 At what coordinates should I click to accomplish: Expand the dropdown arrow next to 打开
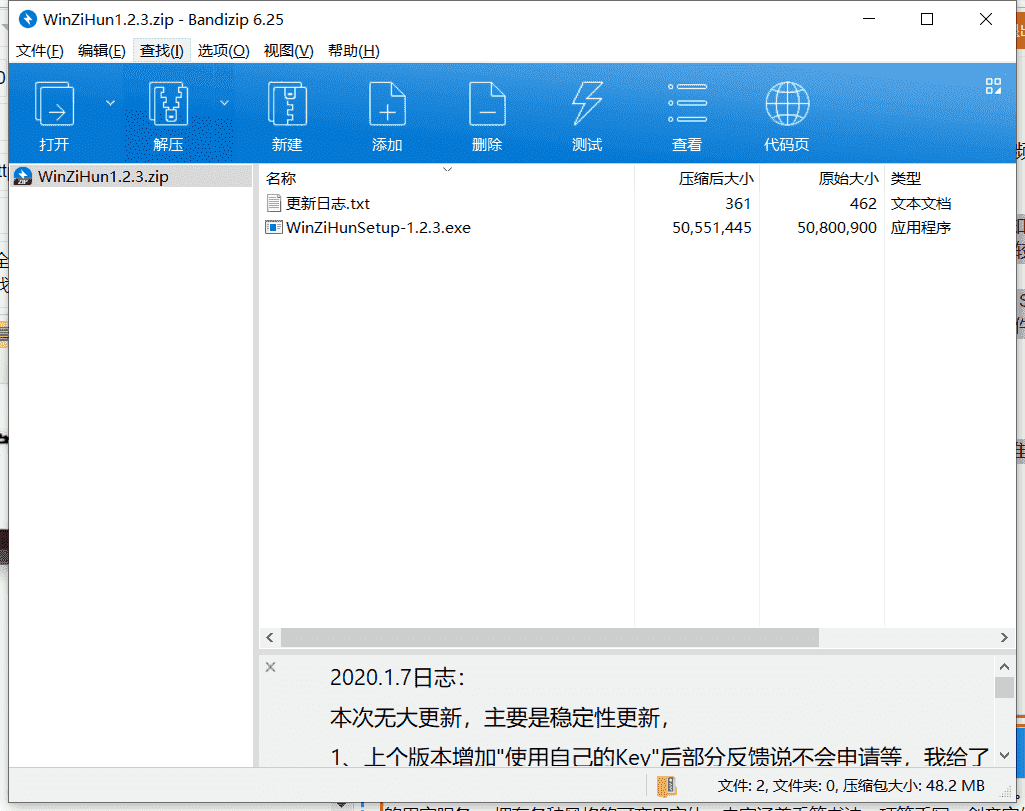[x=110, y=103]
